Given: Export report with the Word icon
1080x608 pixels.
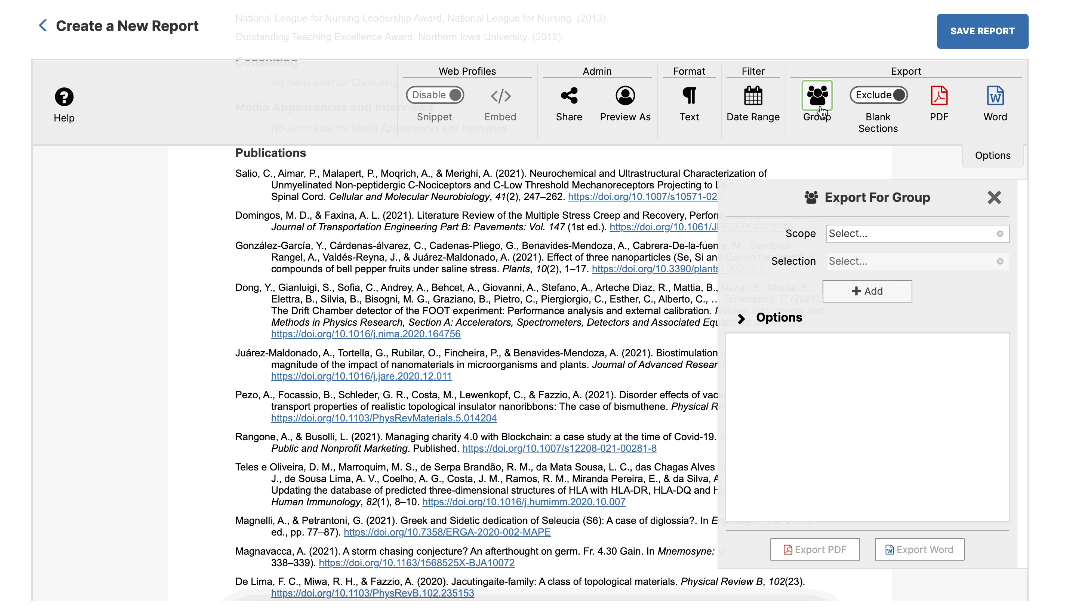Looking at the screenshot, I should (x=995, y=96).
